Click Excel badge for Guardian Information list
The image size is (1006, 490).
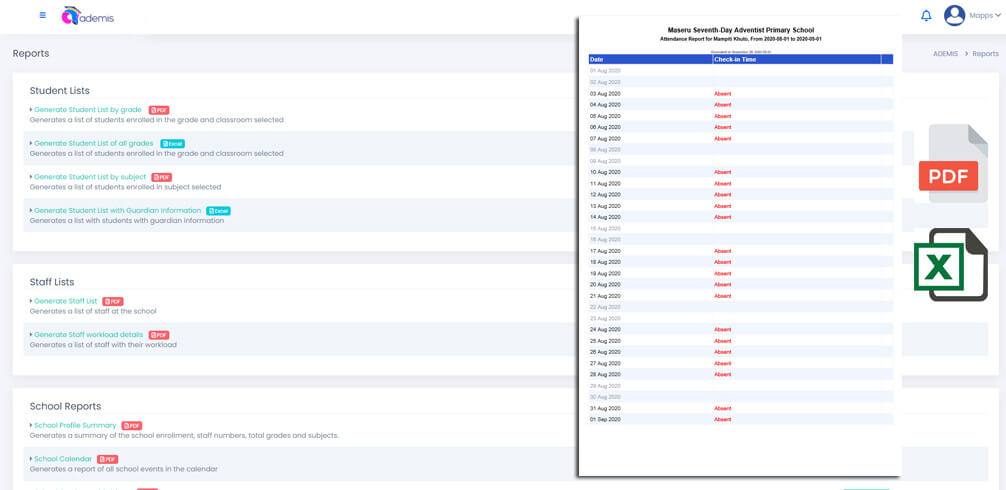(219, 211)
